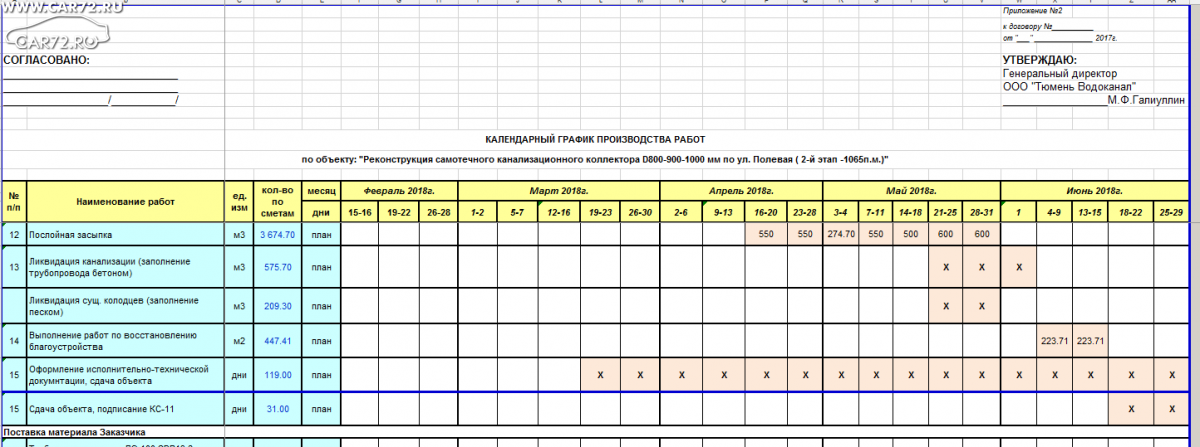Select the plan cell with value 274.70
This screenshot has width=1200, height=447.
pos(840,234)
